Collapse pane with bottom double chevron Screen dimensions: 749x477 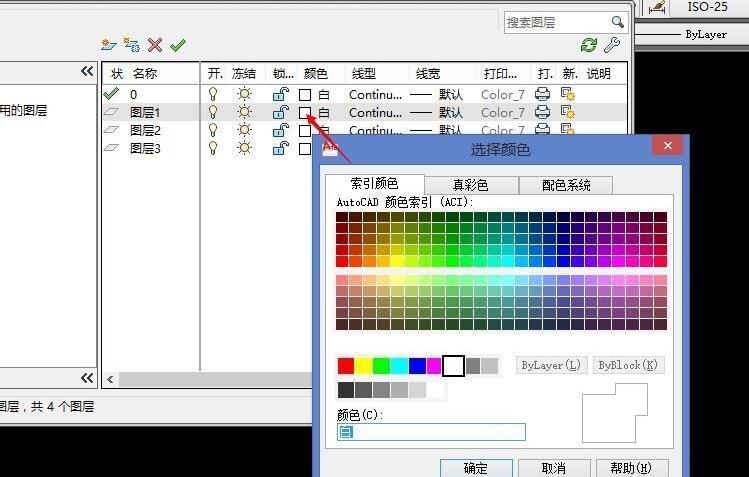click(87, 378)
